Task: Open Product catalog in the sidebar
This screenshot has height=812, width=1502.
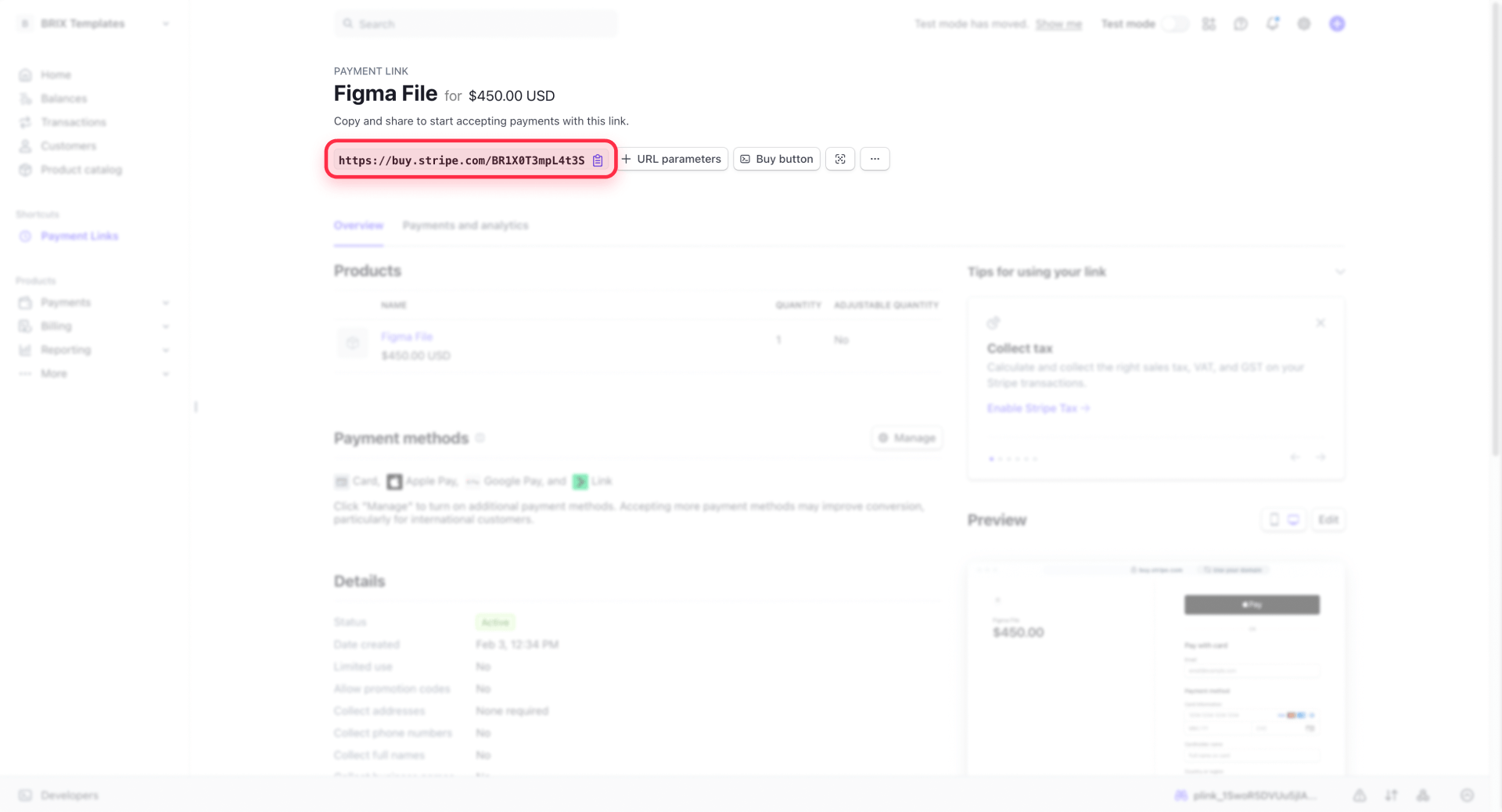Action: (81, 170)
